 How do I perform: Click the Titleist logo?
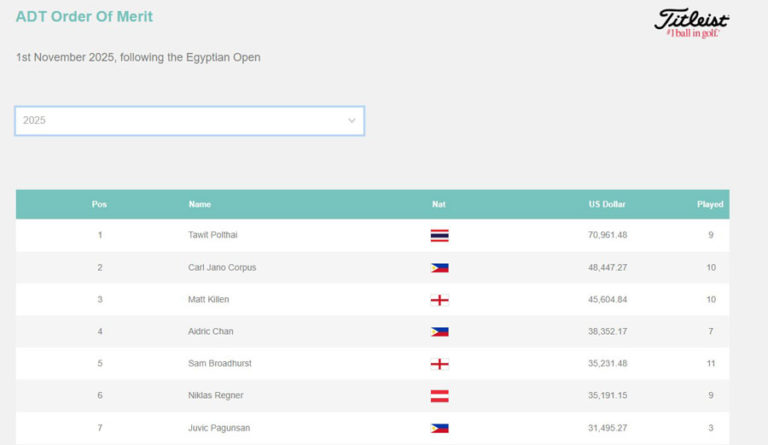pyautogui.click(x=691, y=22)
